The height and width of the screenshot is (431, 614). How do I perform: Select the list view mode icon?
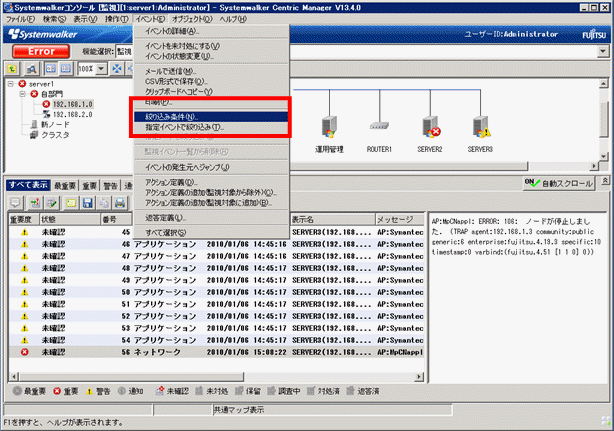pos(66,69)
